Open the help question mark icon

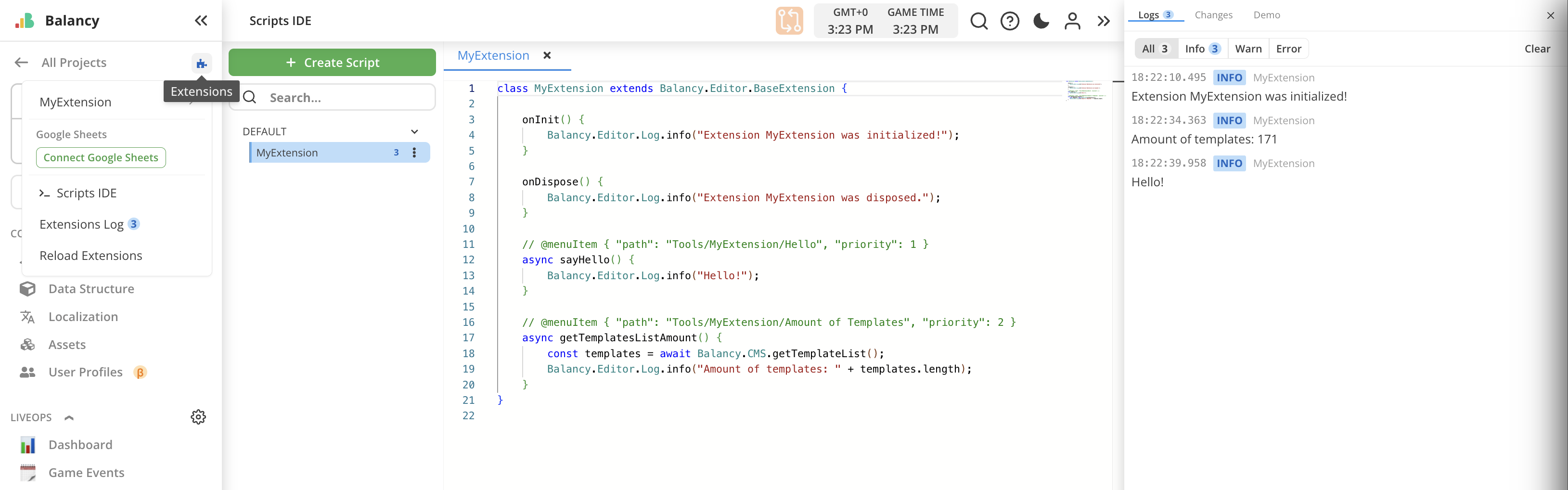(1010, 21)
